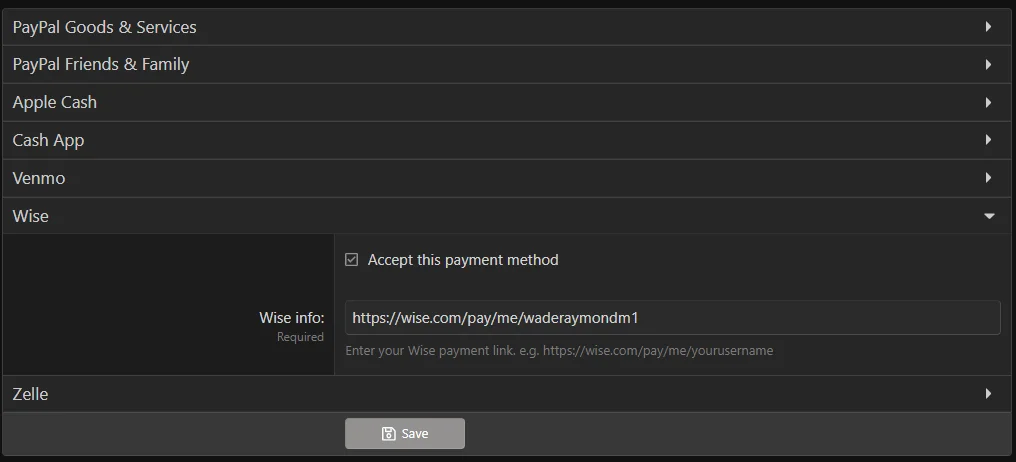Click the Wise header label
The height and width of the screenshot is (462, 1016).
[30, 216]
